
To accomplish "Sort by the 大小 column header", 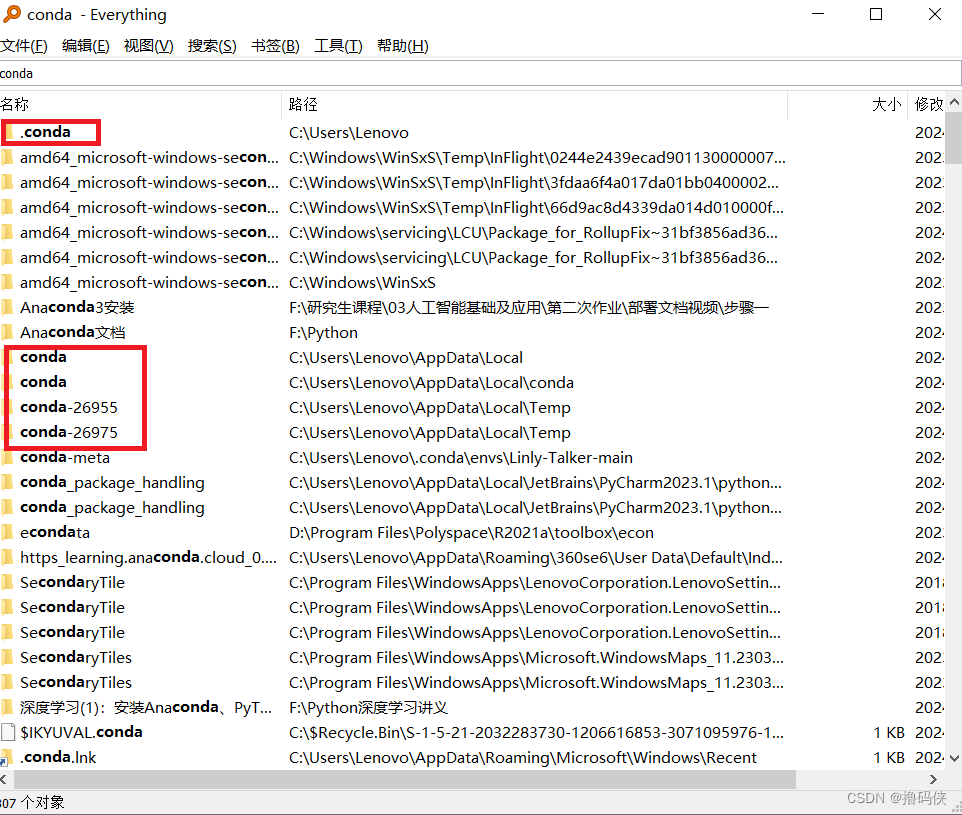I will tap(848, 104).
